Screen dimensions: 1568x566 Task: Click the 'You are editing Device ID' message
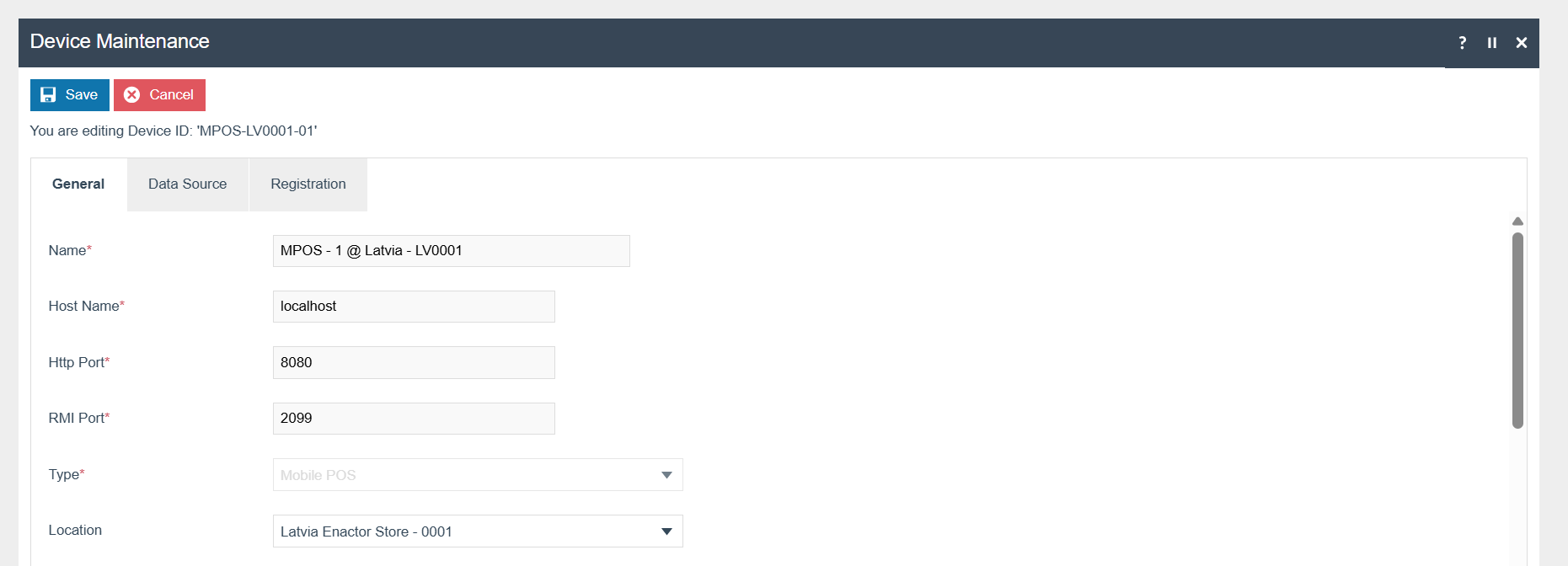pyautogui.click(x=174, y=131)
